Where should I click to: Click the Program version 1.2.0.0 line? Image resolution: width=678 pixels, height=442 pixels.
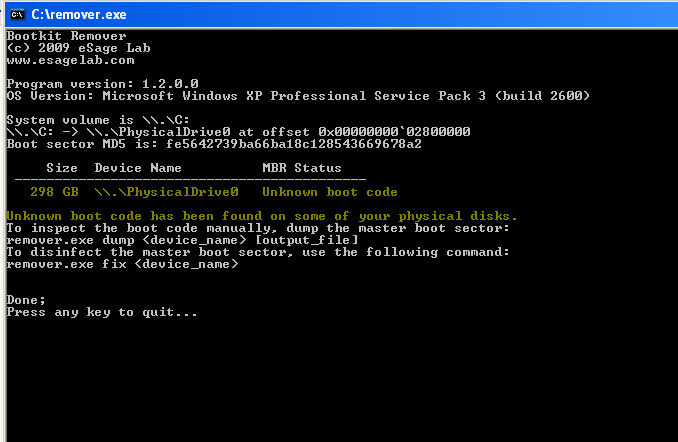tap(102, 84)
